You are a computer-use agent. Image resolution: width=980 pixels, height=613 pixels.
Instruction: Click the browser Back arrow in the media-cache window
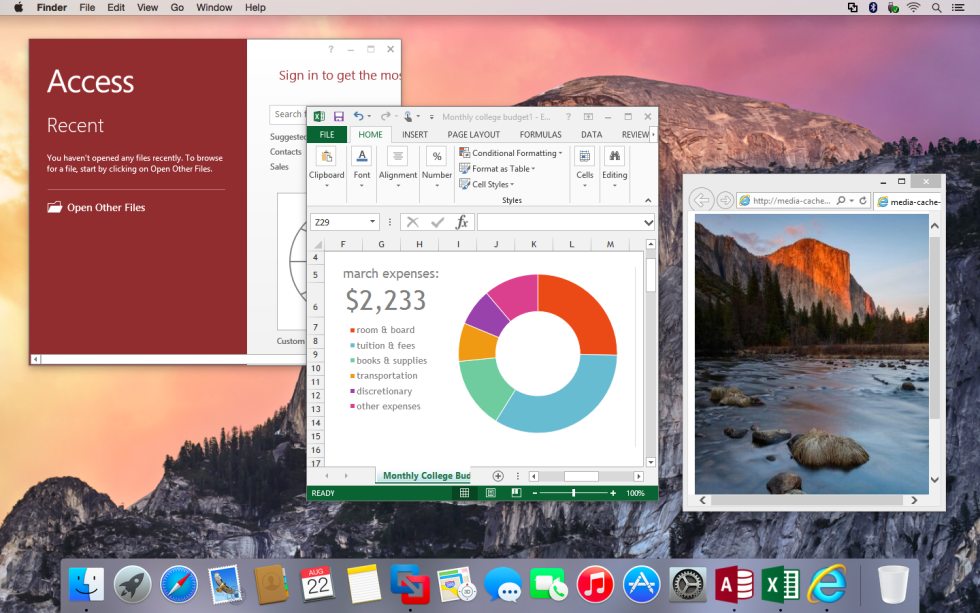[x=701, y=199]
